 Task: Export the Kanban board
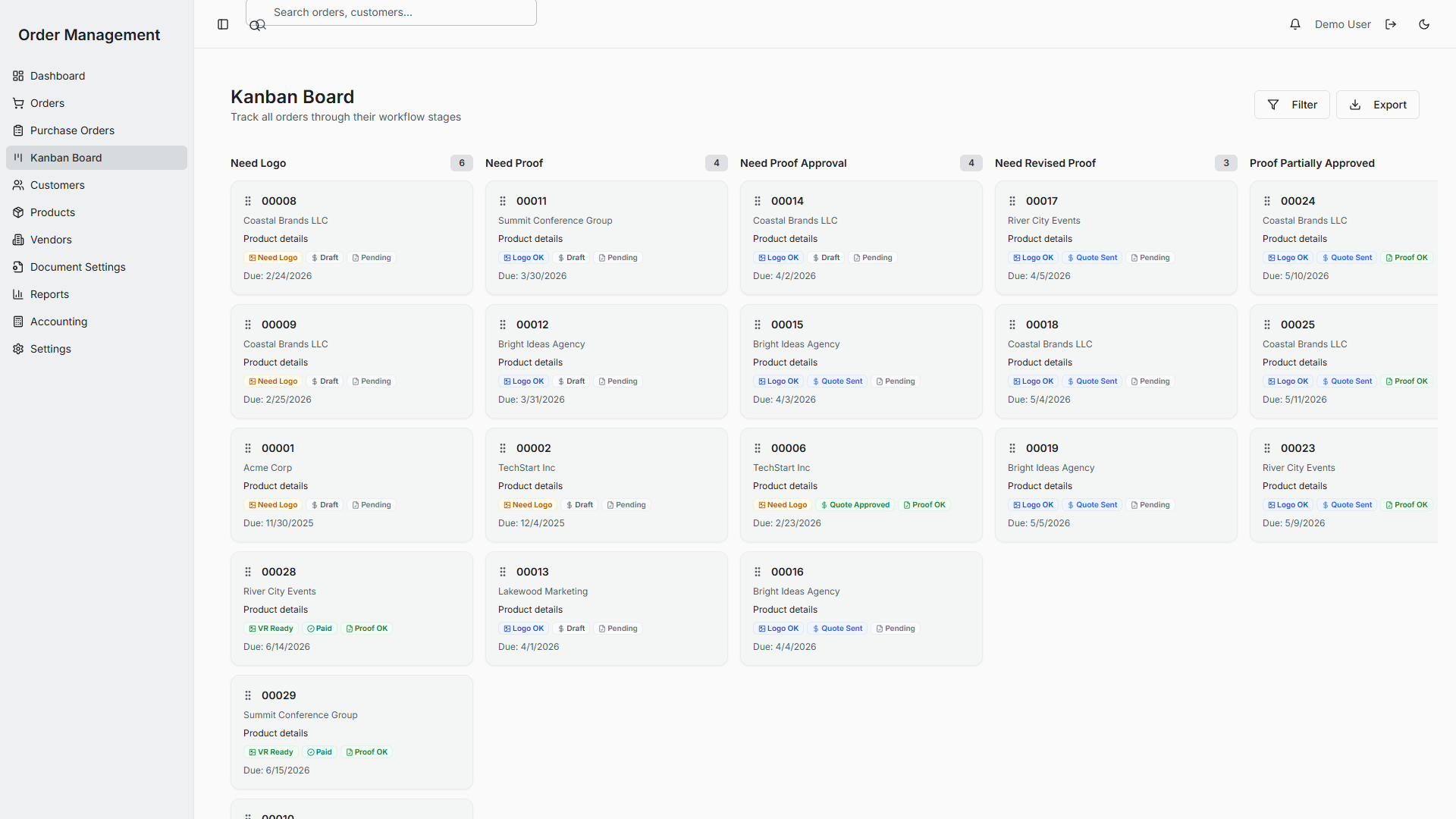[1377, 105]
